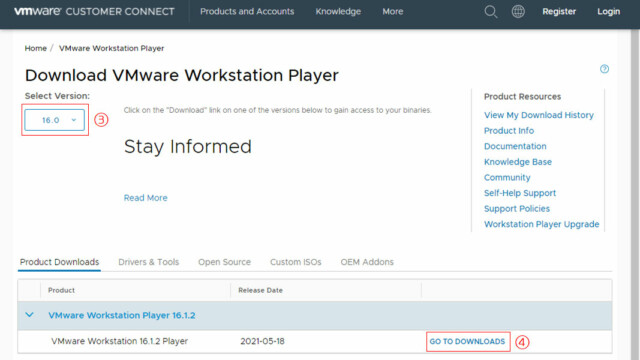Select the Custom ISOs tab
Screen dimensions: 640x360
click(x=296, y=262)
